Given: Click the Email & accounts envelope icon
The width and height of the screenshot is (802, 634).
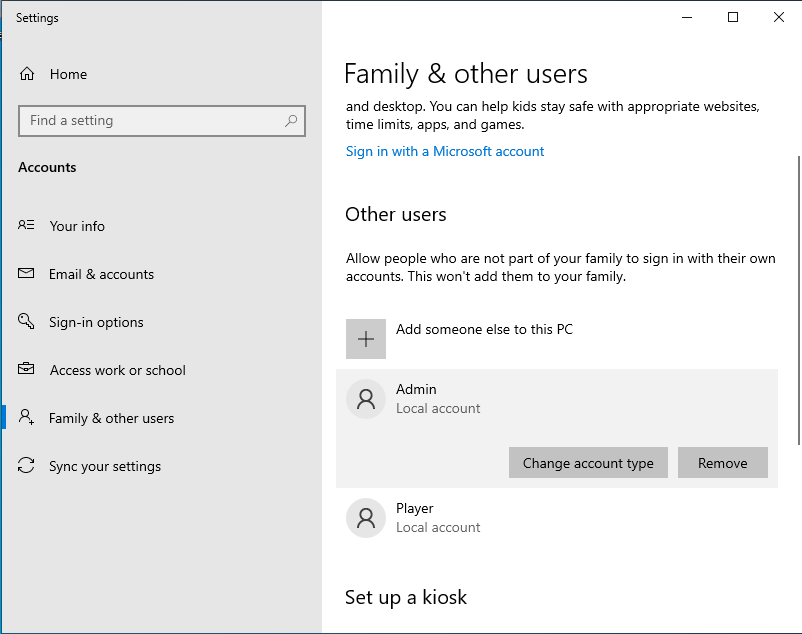Looking at the screenshot, I should coord(27,274).
